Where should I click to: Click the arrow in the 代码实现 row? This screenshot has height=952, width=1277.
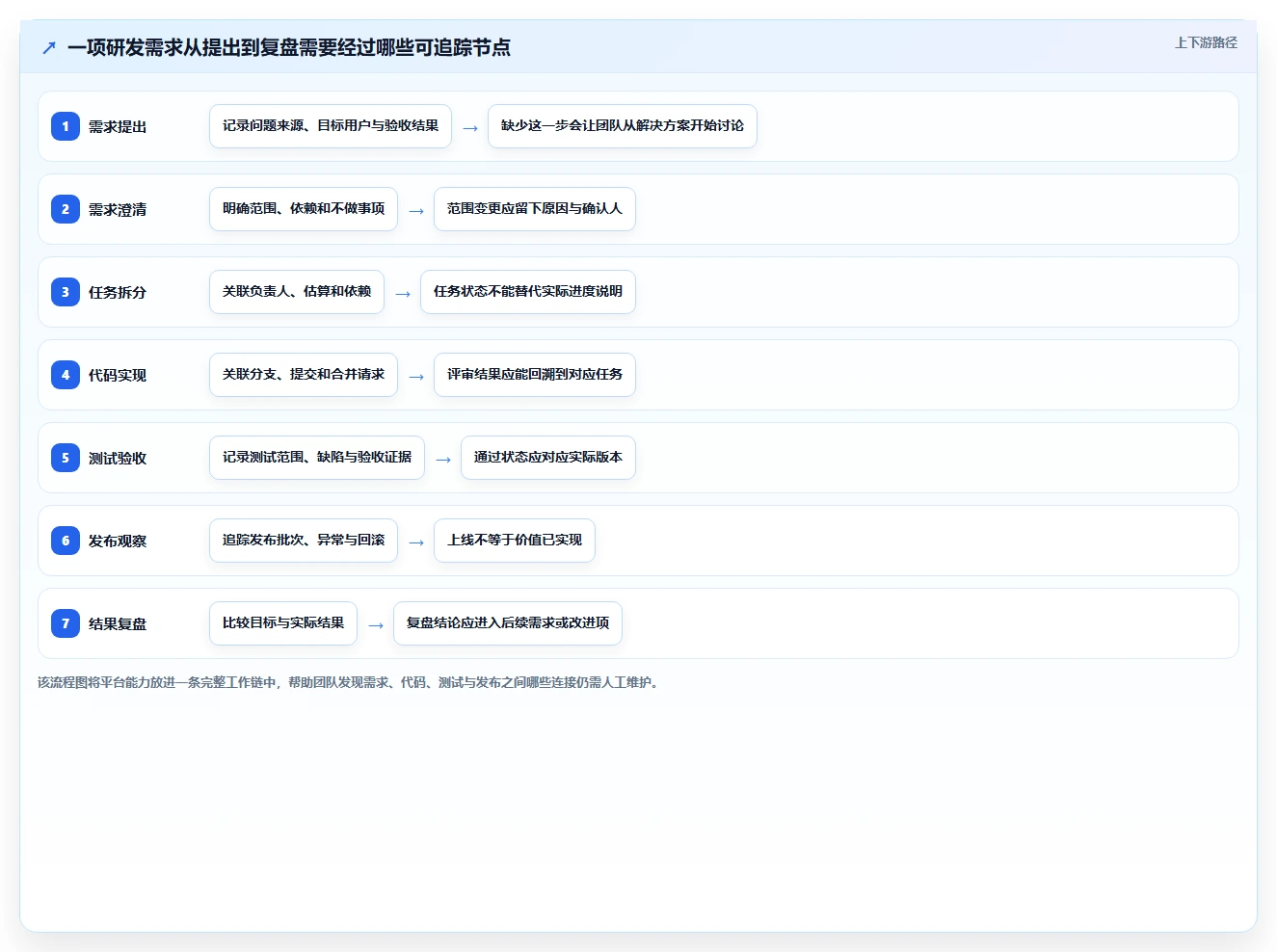(416, 377)
